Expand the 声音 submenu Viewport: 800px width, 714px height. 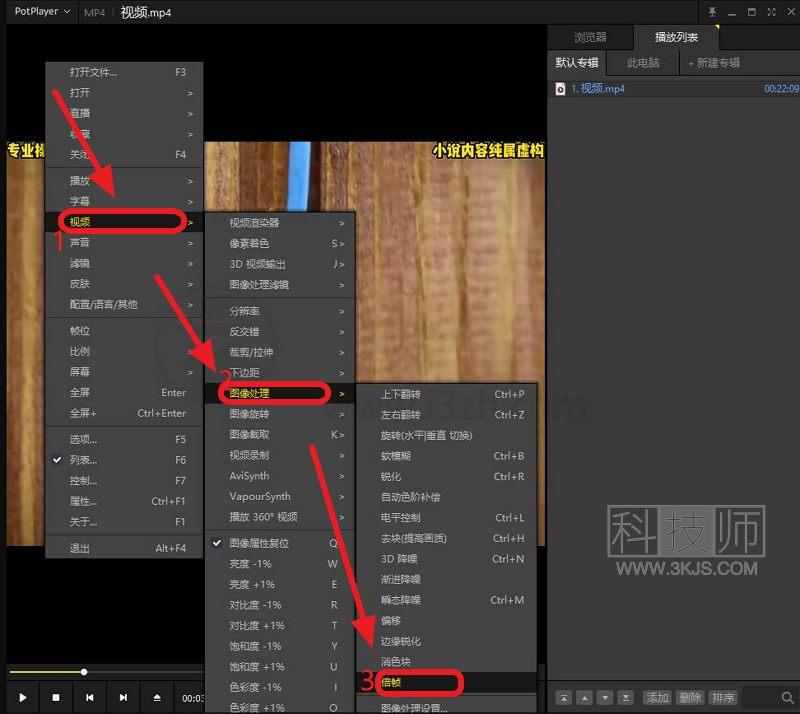(x=124, y=242)
